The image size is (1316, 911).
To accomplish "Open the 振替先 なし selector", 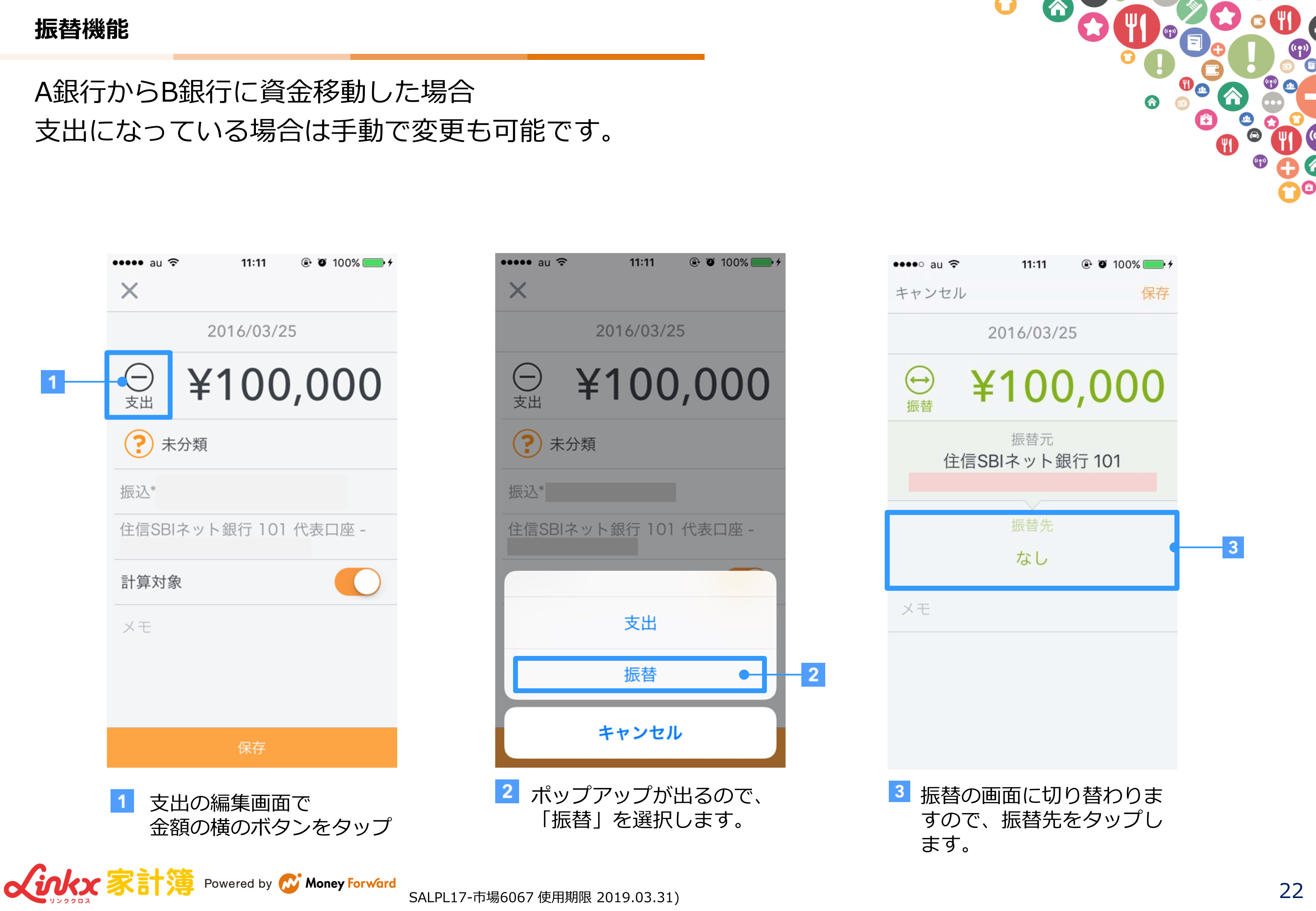I will [x=1032, y=550].
